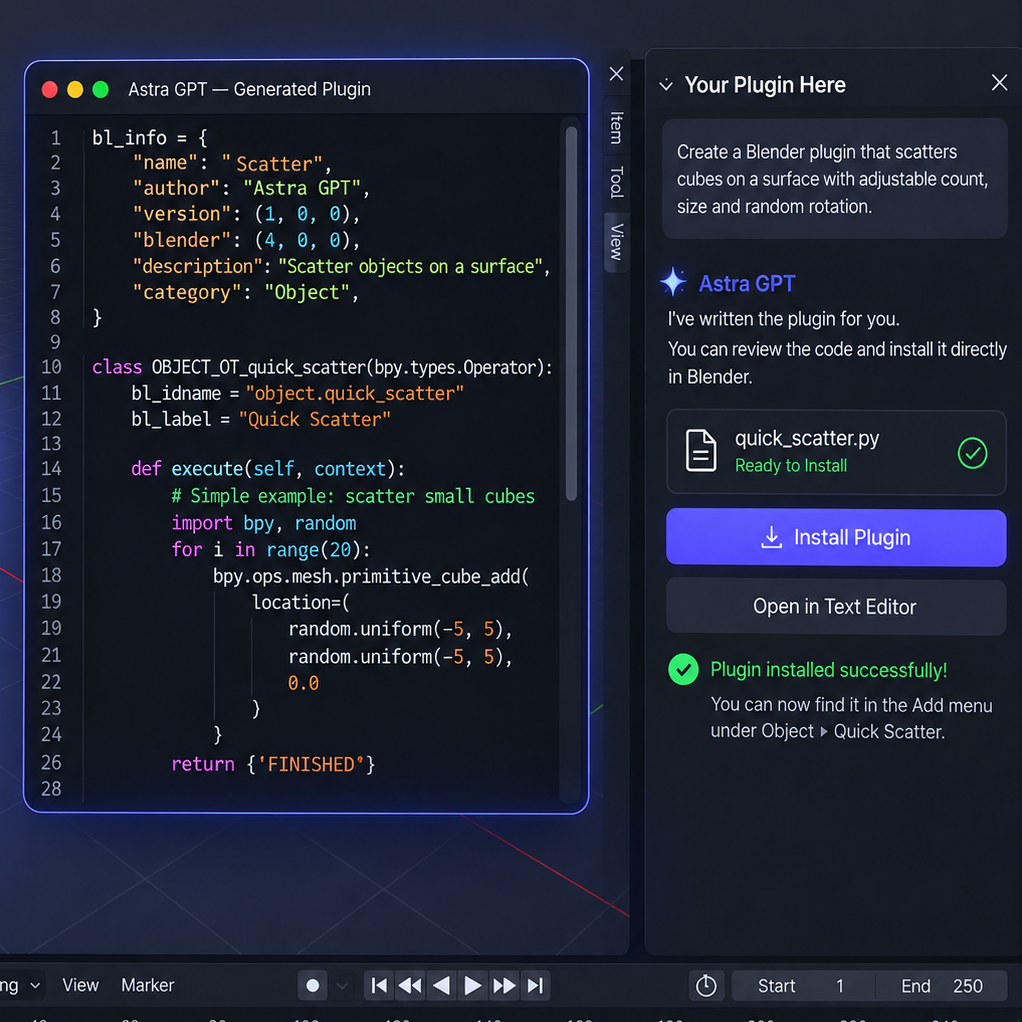
Task: Select the quick_scatter.py file name
Action: coord(806,439)
